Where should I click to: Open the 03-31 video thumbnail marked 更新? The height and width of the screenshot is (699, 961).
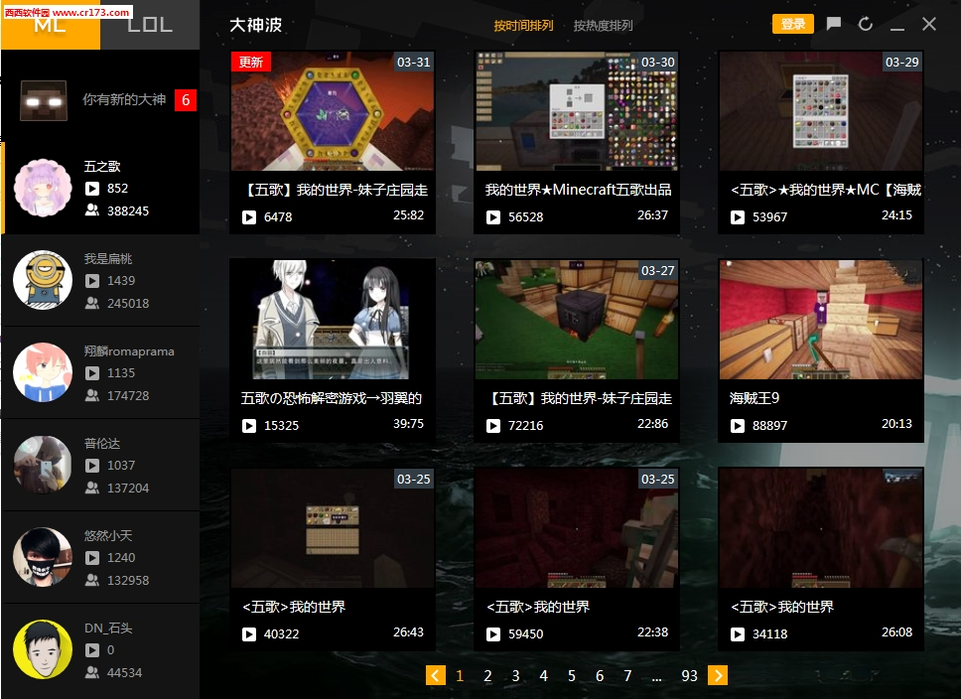332,111
